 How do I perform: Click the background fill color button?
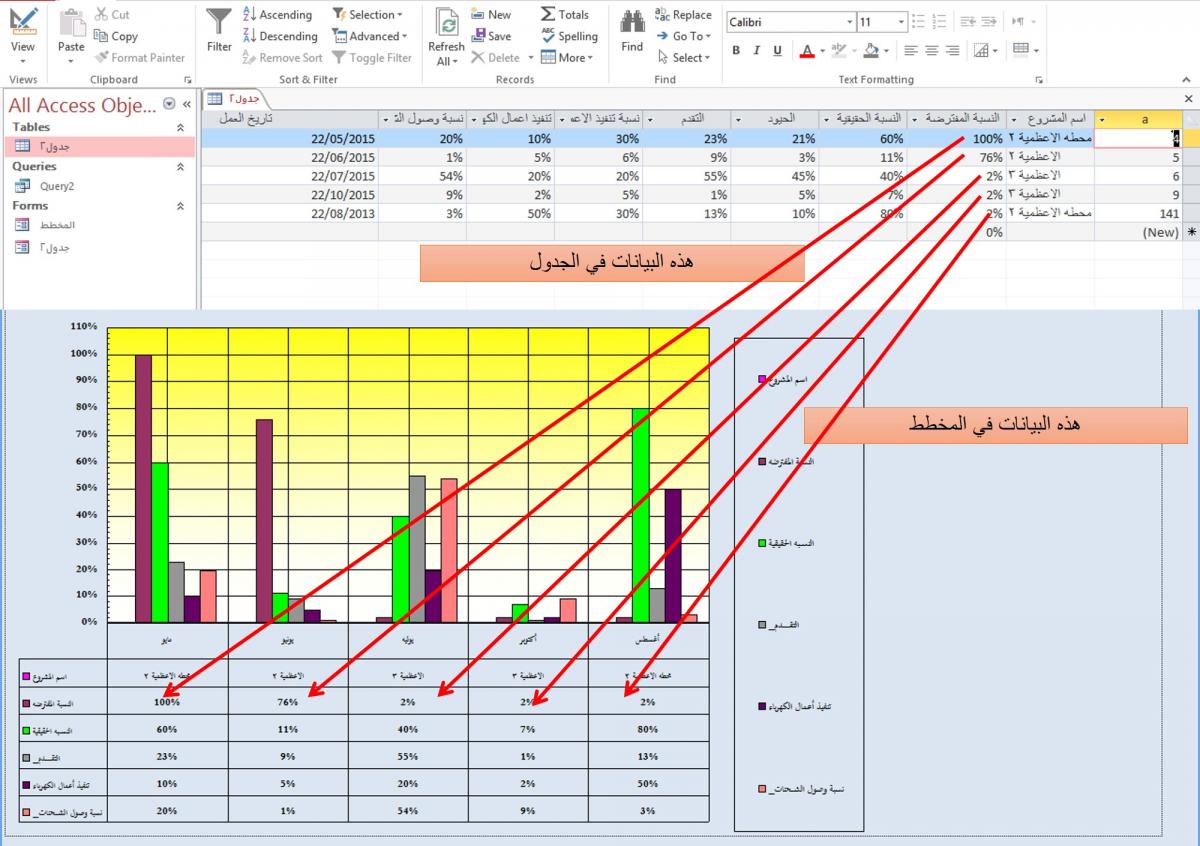pos(871,50)
